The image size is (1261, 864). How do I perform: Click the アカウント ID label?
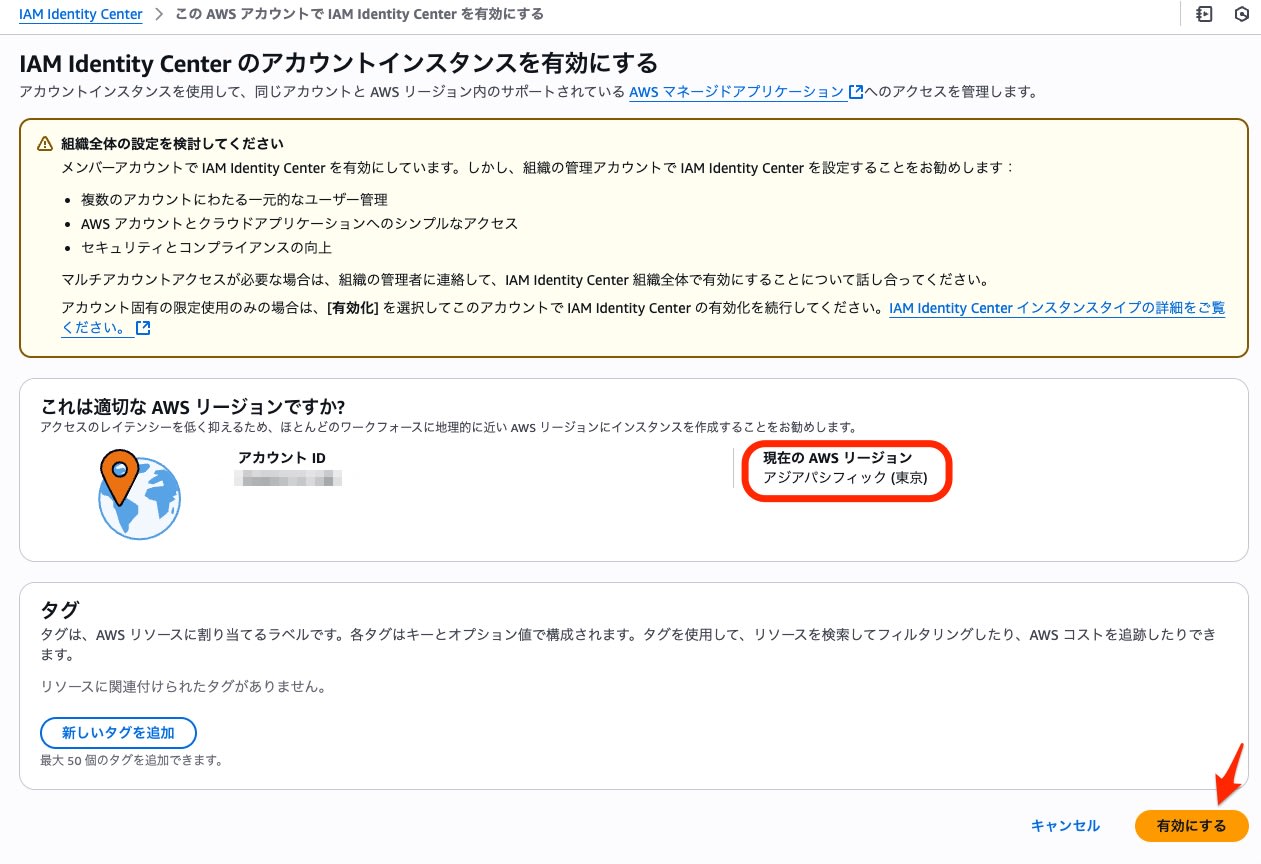tap(282, 458)
